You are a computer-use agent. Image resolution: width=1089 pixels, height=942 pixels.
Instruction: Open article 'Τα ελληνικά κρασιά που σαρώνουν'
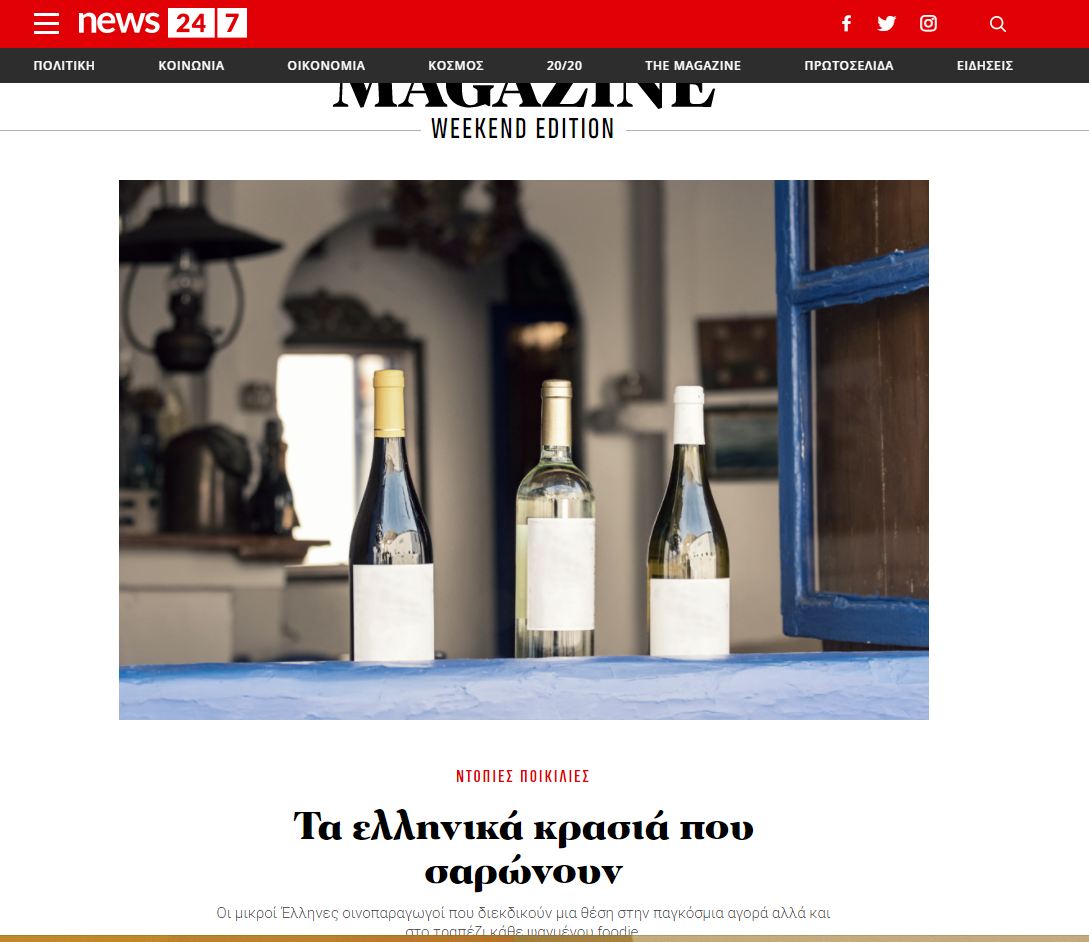pyautogui.click(x=524, y=848)
